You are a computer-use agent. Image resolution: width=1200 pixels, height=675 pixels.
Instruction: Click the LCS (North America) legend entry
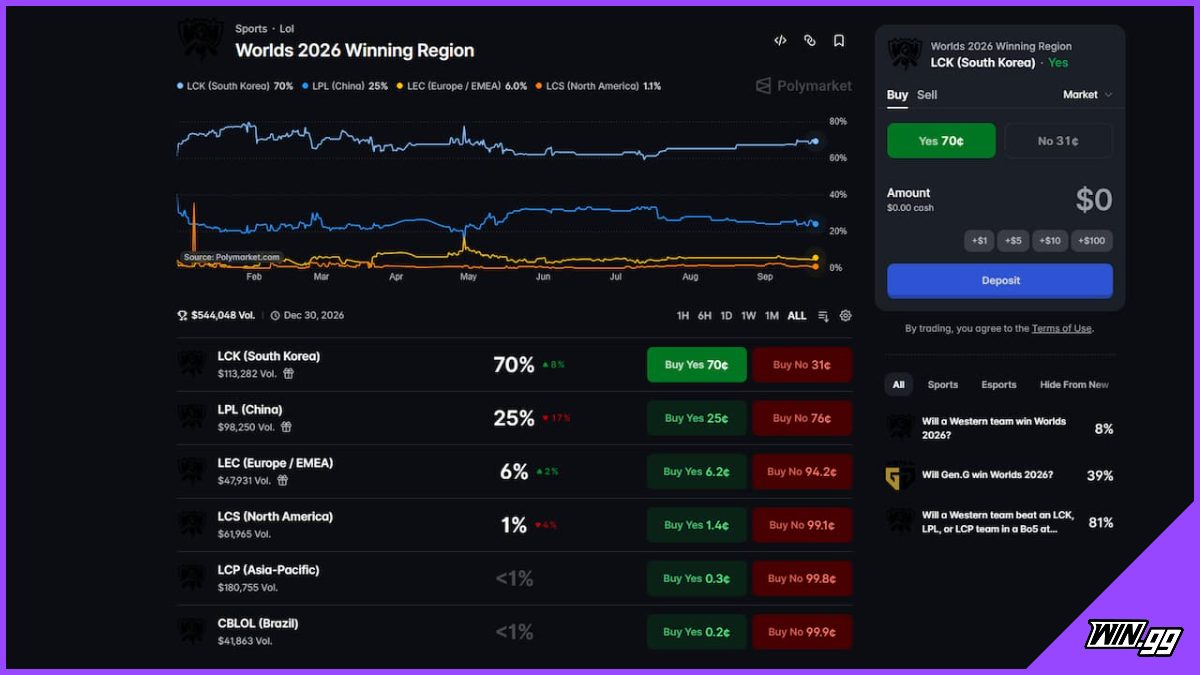[x=598, y=86]
